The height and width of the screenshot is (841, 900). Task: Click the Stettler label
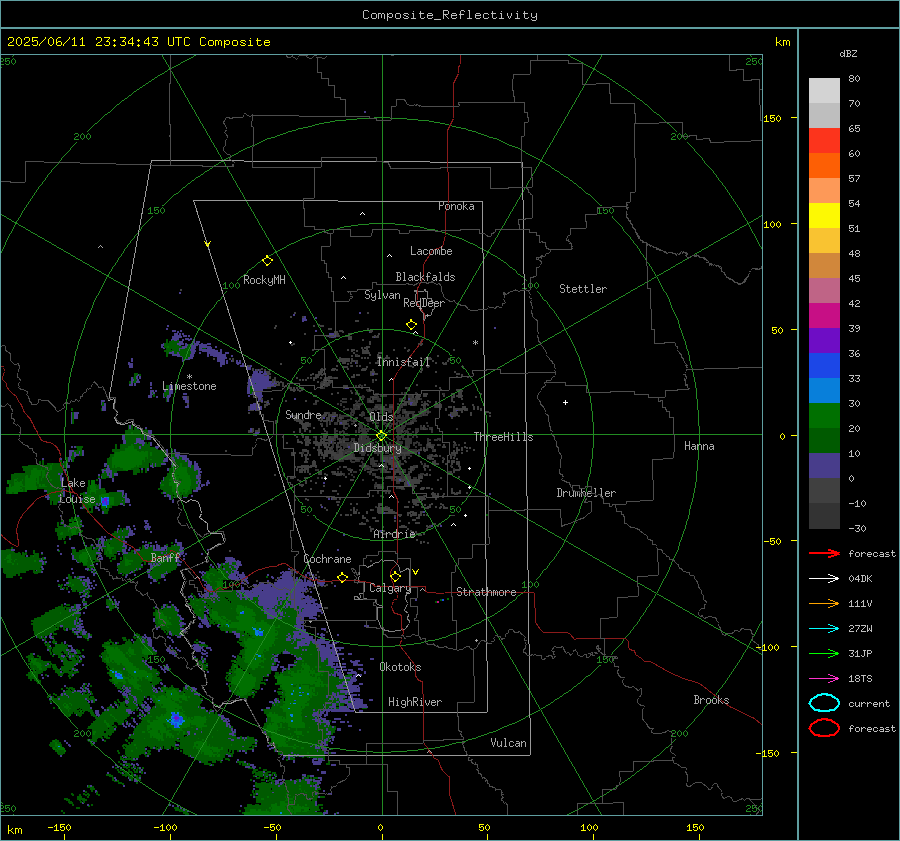[x=583, y=289]
